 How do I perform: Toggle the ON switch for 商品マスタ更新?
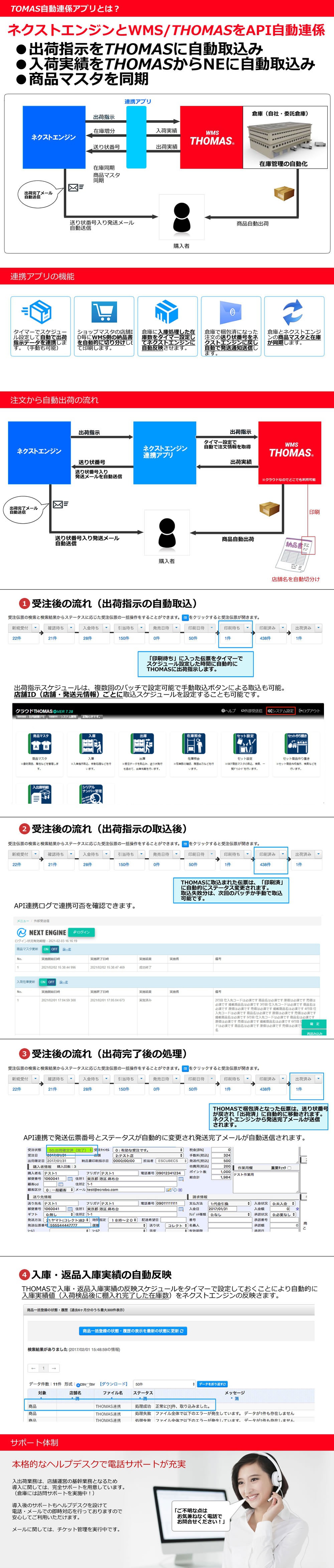click(46, 949)
